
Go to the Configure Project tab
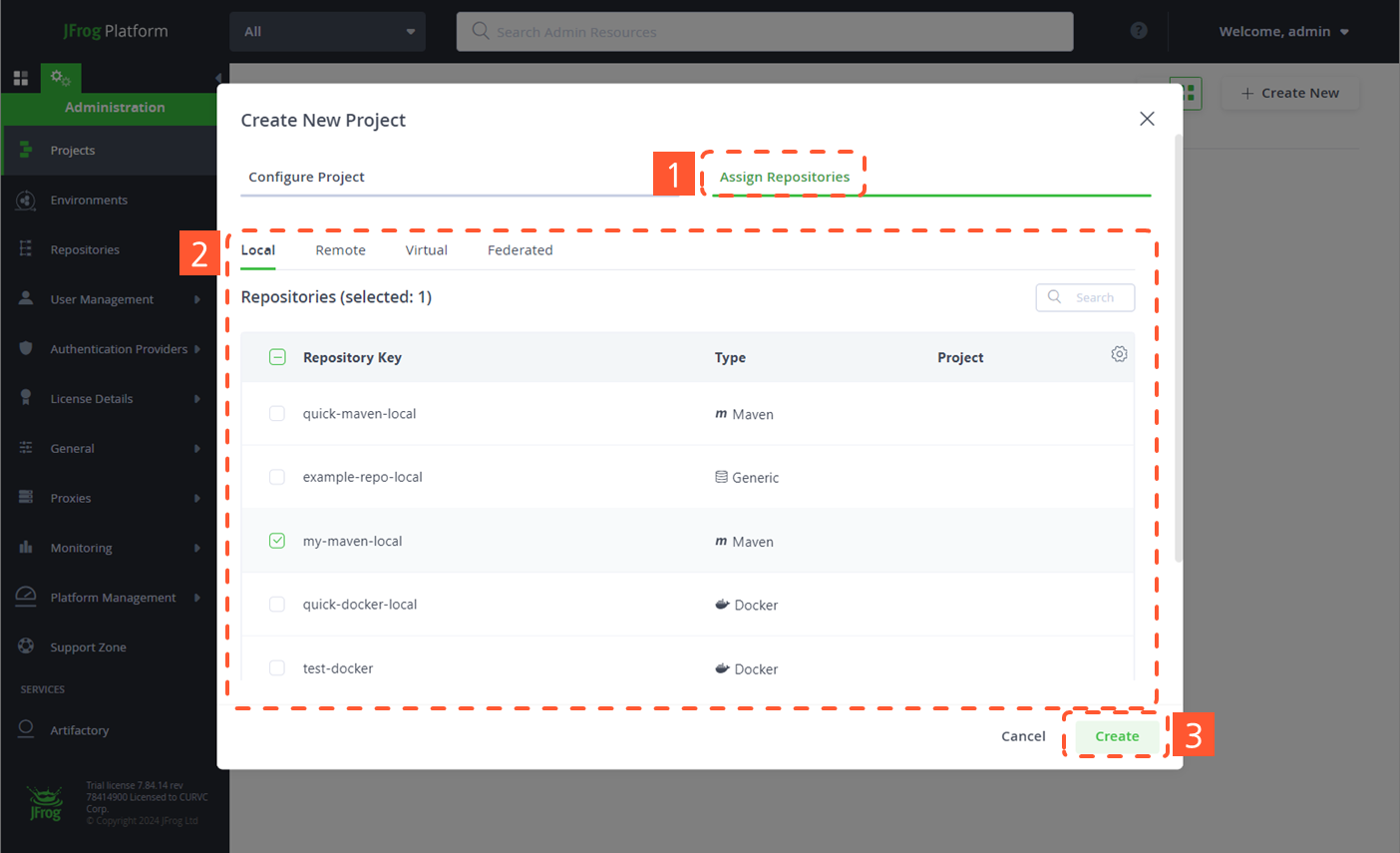306,177
